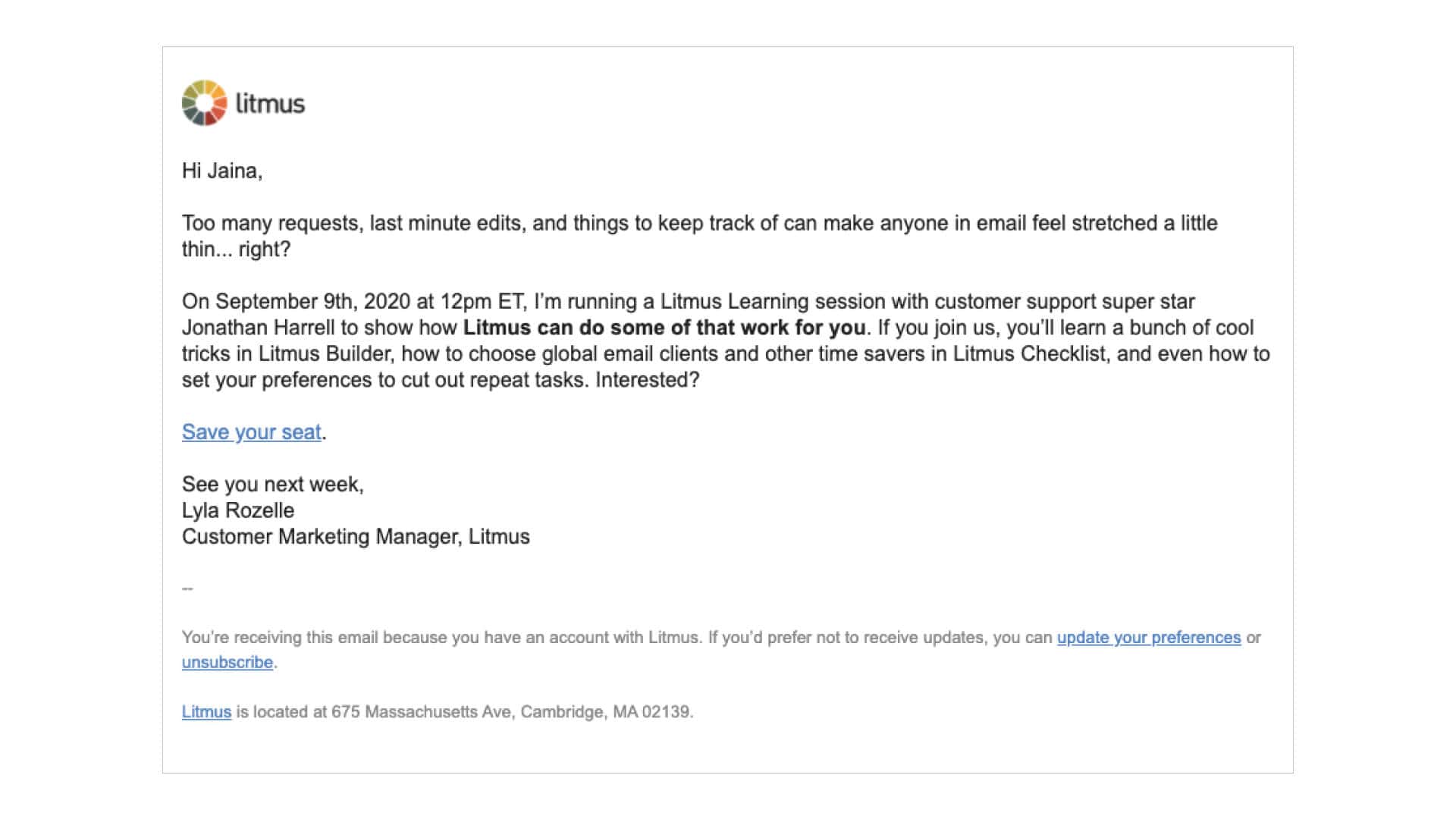1456x819 pixels.
Task: Click the unsubscribe link
Action: tap(227, 663)
